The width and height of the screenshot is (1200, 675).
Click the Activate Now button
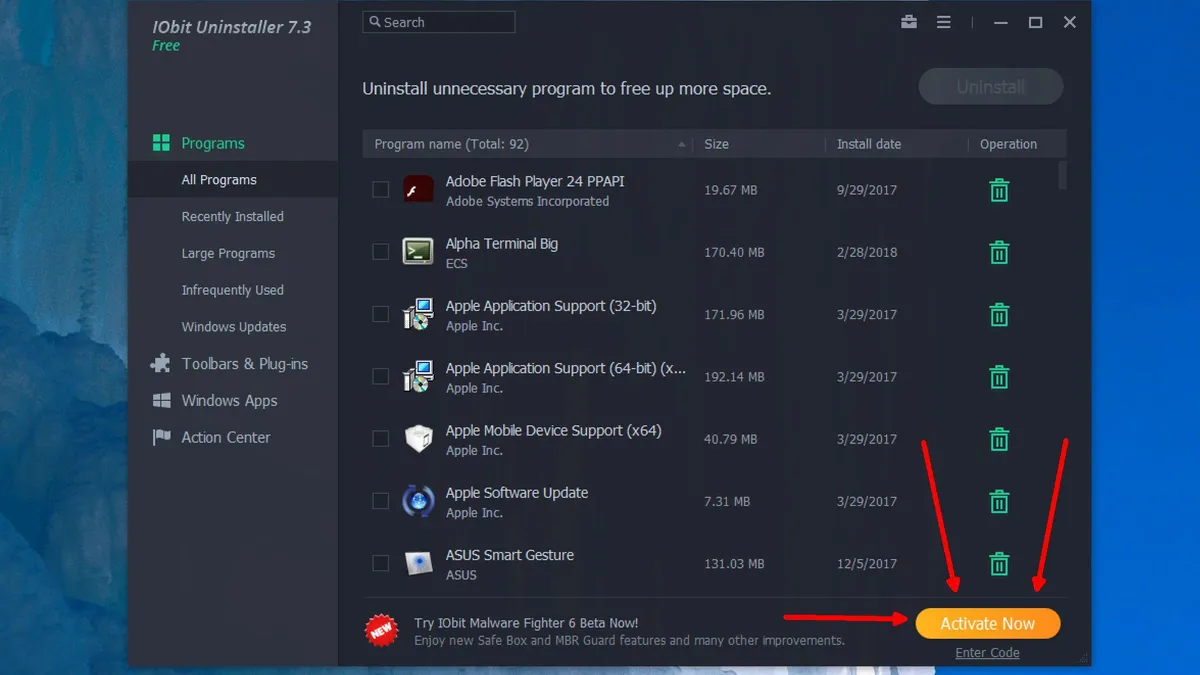(x=987, y=623)
